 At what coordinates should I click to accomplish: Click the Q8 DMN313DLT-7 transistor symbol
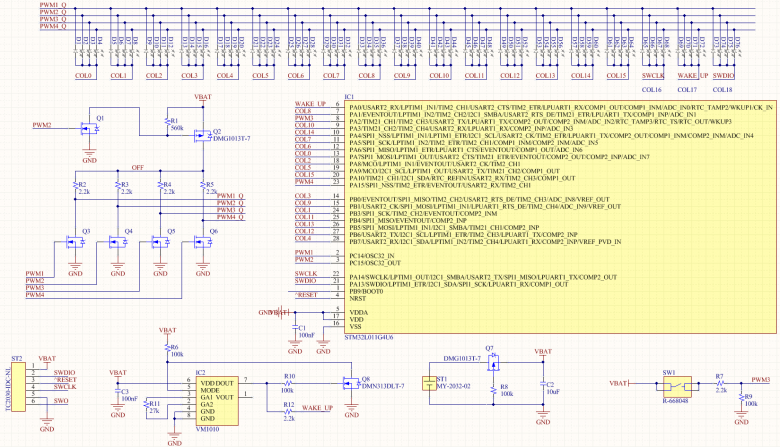pyautogui.click(x=350, y=385)
